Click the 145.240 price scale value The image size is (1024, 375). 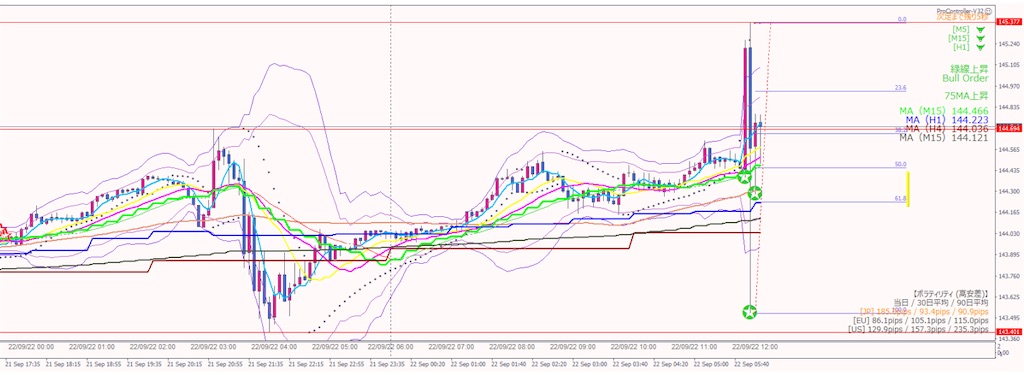pos(1009,44)
